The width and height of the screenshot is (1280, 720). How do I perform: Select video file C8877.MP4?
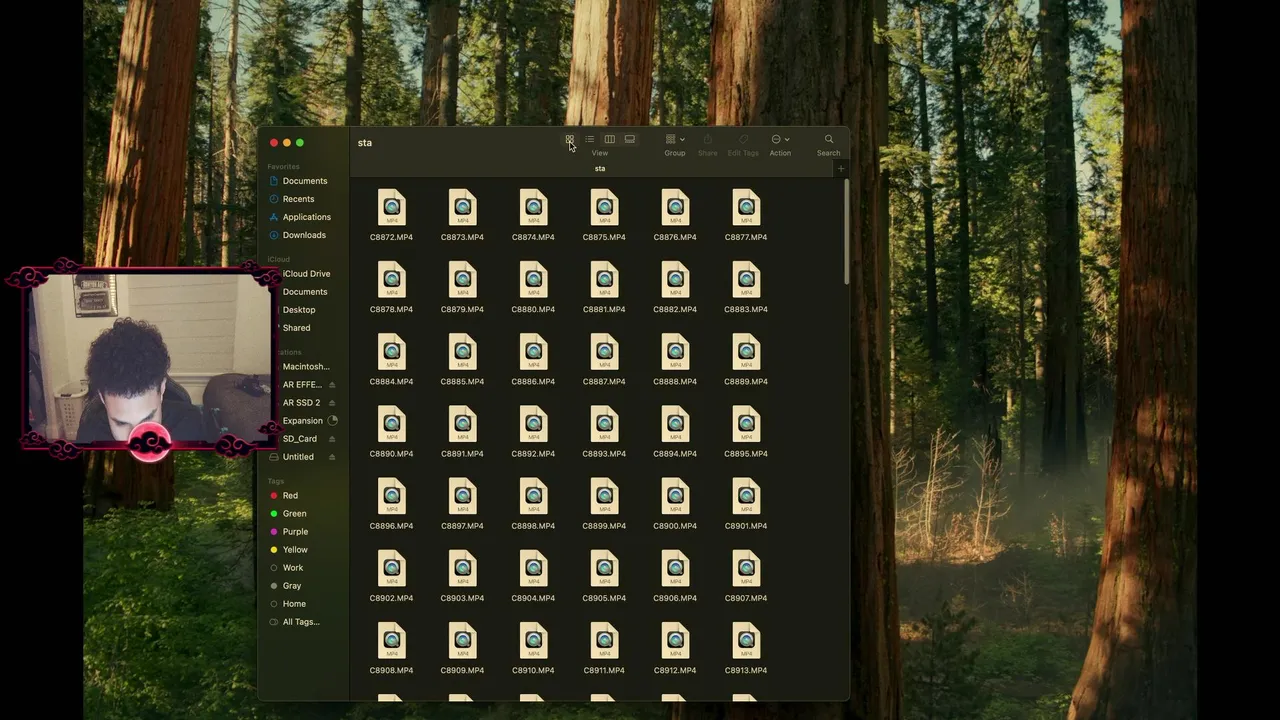pos(746,208)
